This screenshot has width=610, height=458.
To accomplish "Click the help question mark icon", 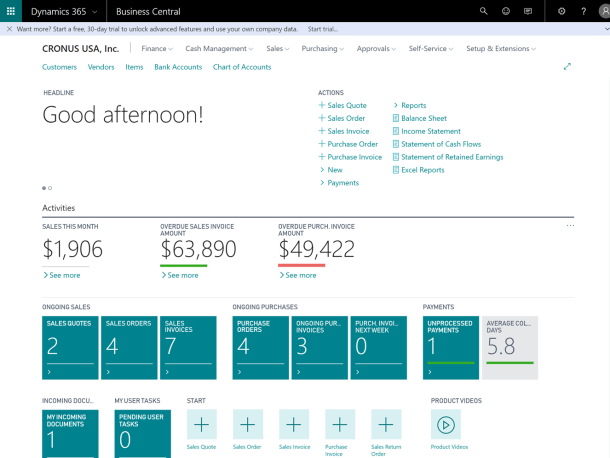I will 586,11.
